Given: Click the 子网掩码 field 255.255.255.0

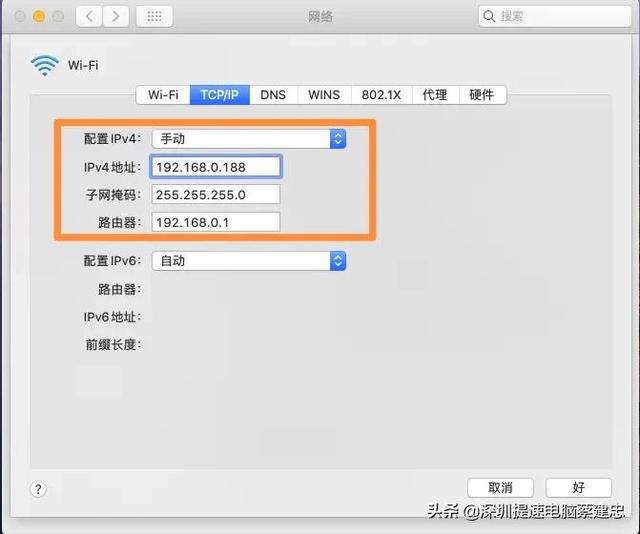Looking at the screenshot, I should point(216,194).
